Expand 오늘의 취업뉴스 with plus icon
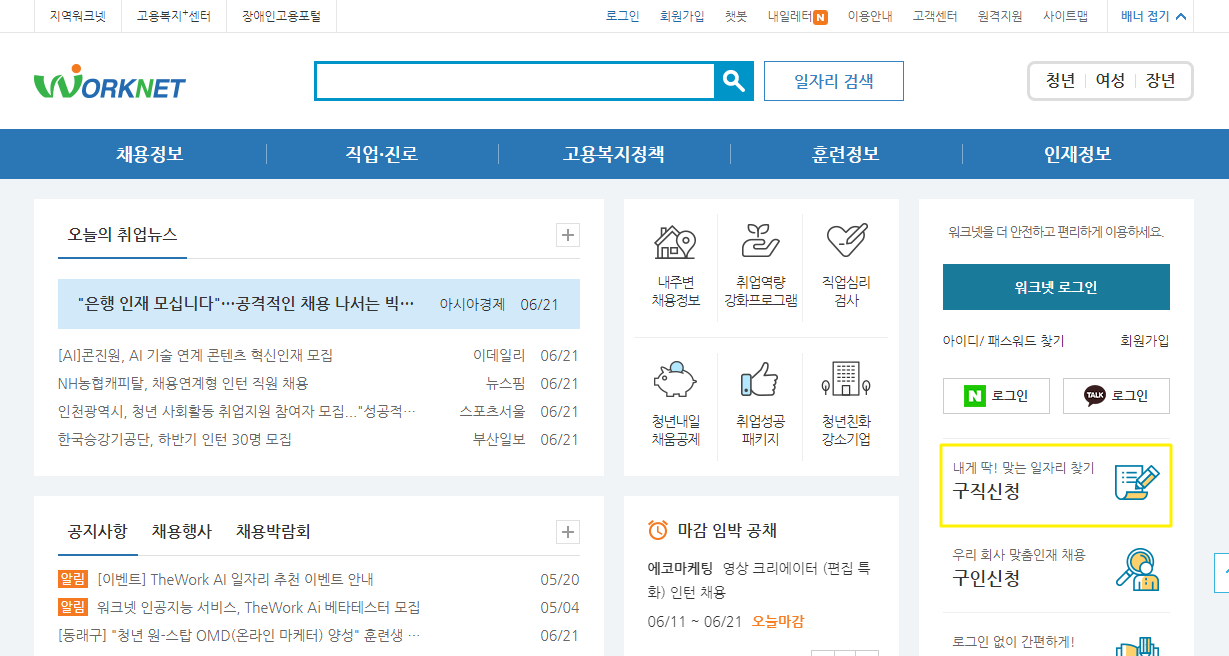The height and width of the screenshot is (656, 1229). (x=568, y=235)
